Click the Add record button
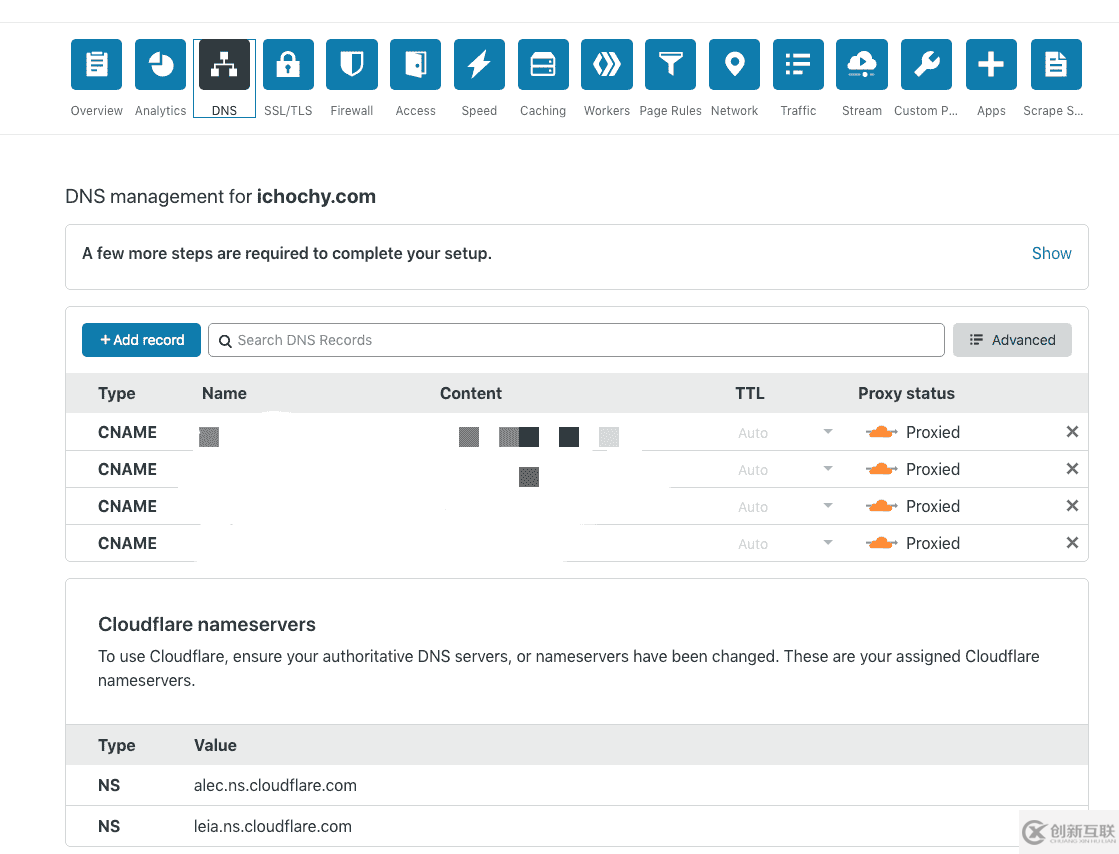The image size is (1119, 854). click(x=141, y=340)
